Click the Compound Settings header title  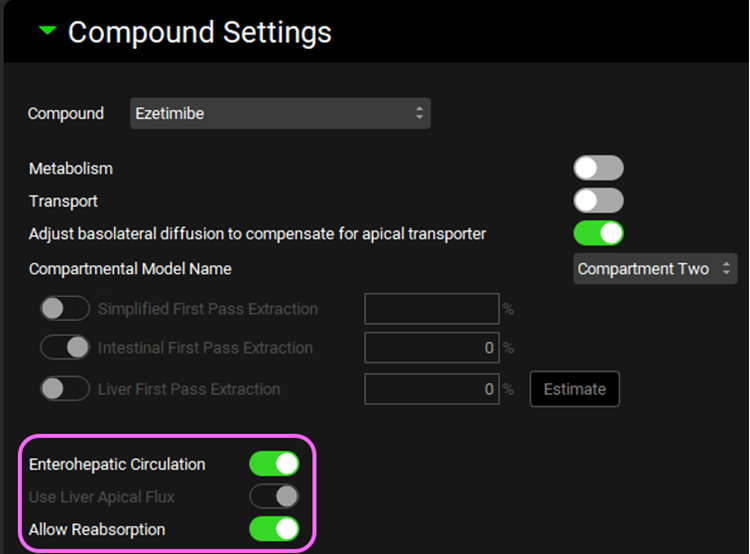(x=199, y=32)
